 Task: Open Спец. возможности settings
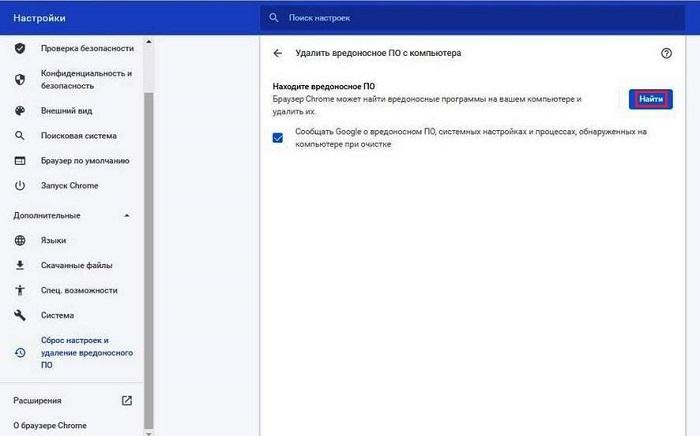click(x=79, y=291)
